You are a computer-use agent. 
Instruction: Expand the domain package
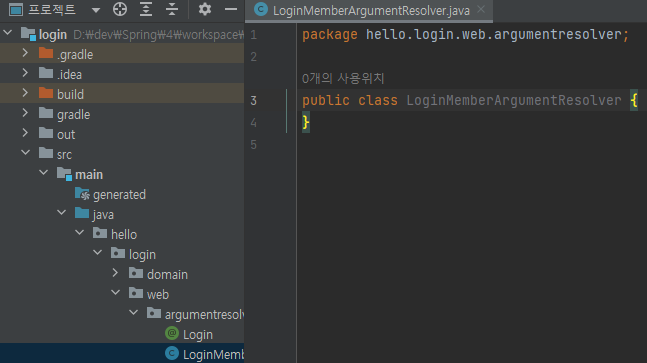tap(116, 273)
